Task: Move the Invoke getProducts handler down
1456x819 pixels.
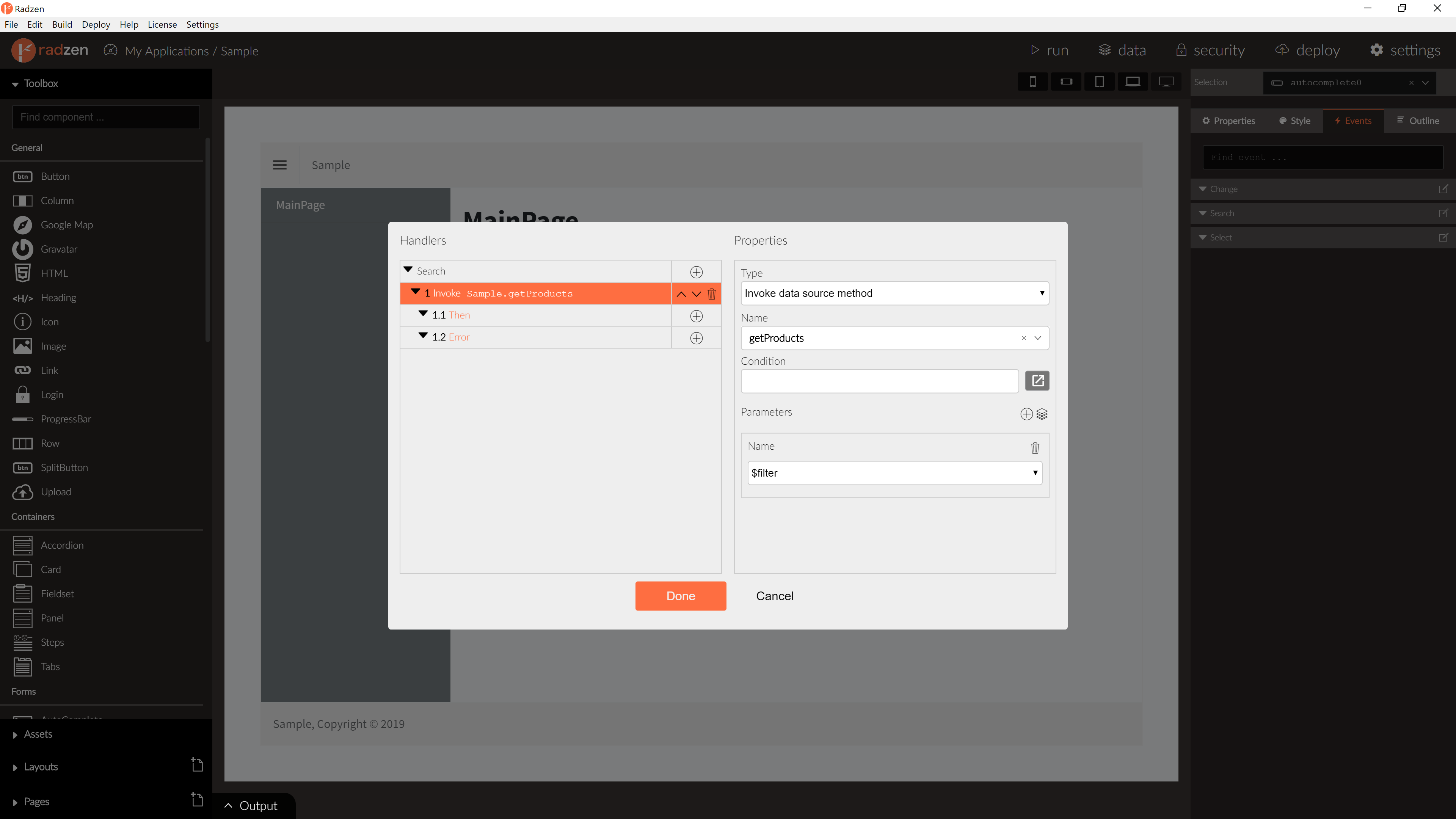Action: pyautogui.click(x=697, y=294)
